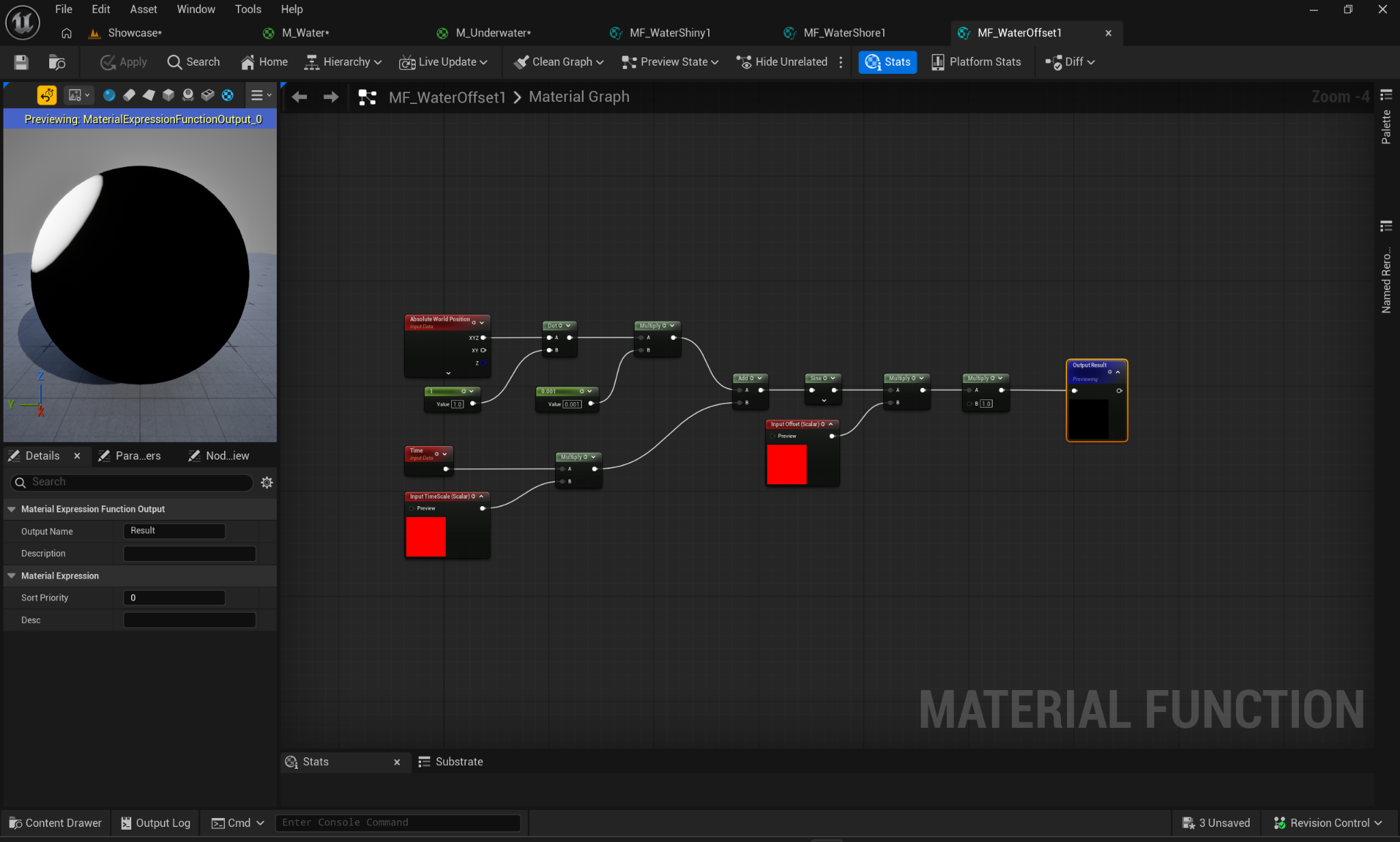Open Revision Control menu
The width and height of the screenshot is (1400, 842).
1328,823
